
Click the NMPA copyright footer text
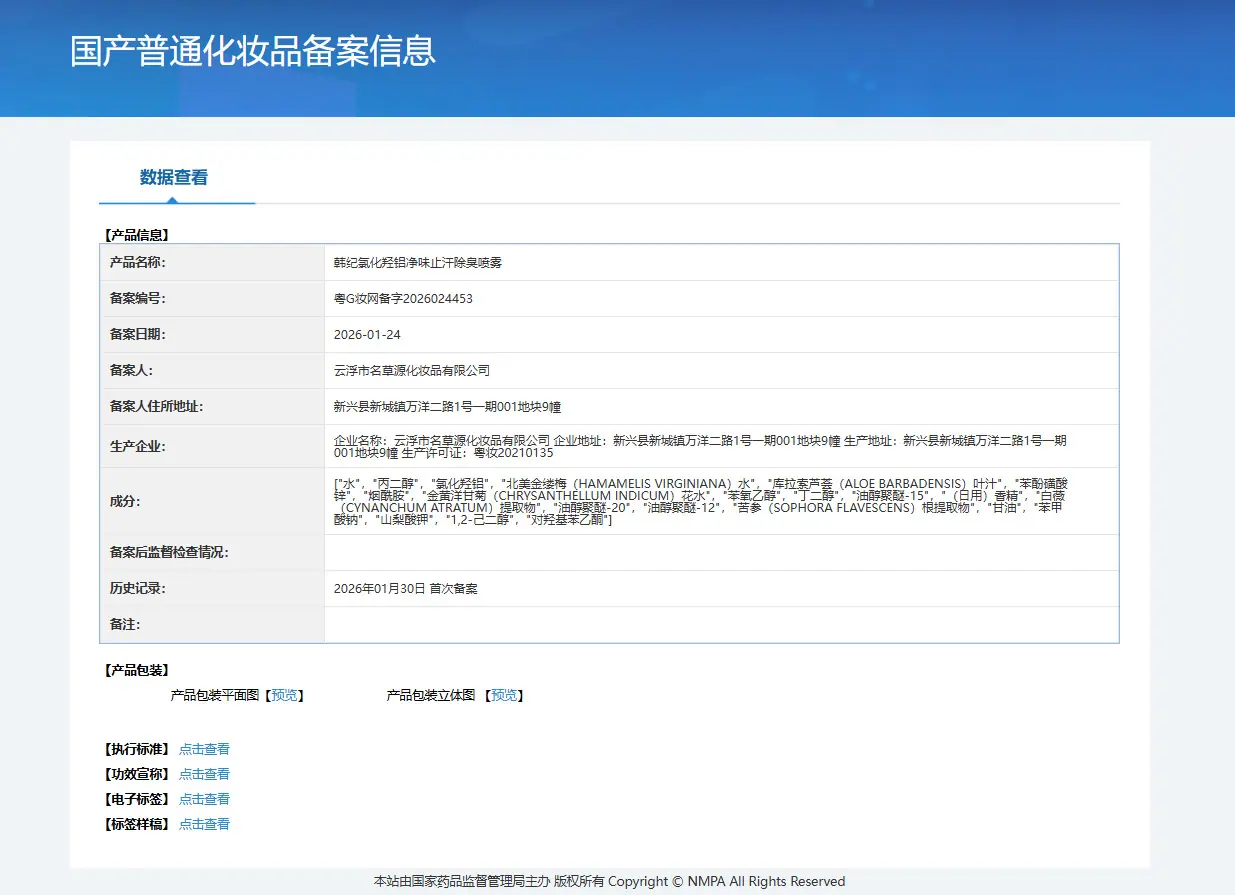(x=610, y=882)
